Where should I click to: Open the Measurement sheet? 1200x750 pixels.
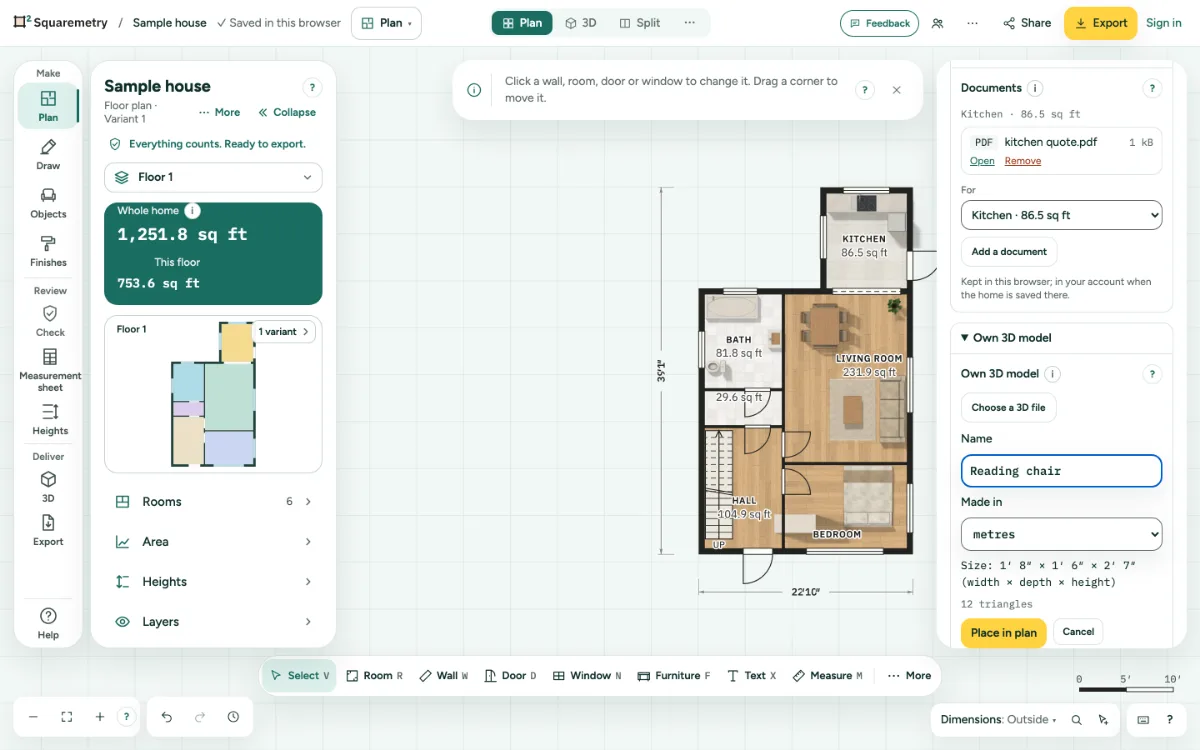(x=50, y=370)
